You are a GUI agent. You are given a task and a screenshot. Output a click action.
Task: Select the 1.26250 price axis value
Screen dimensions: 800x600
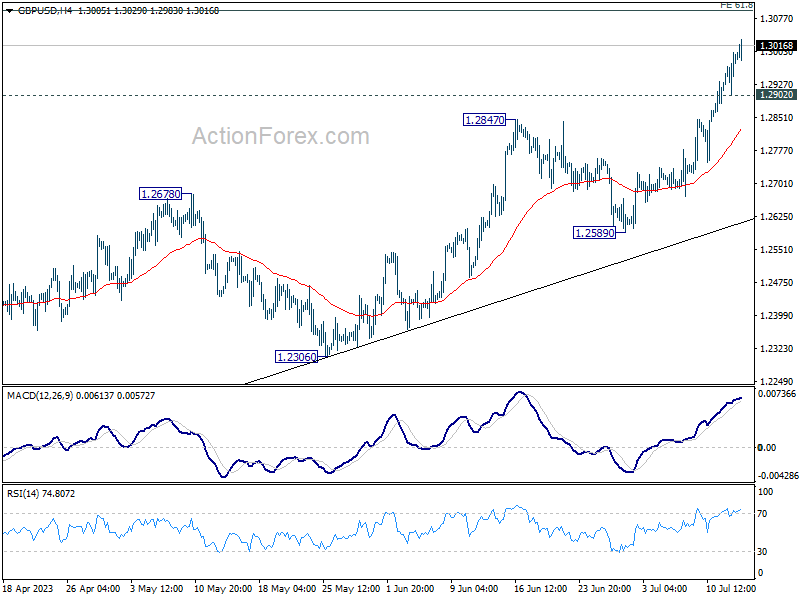777,217
